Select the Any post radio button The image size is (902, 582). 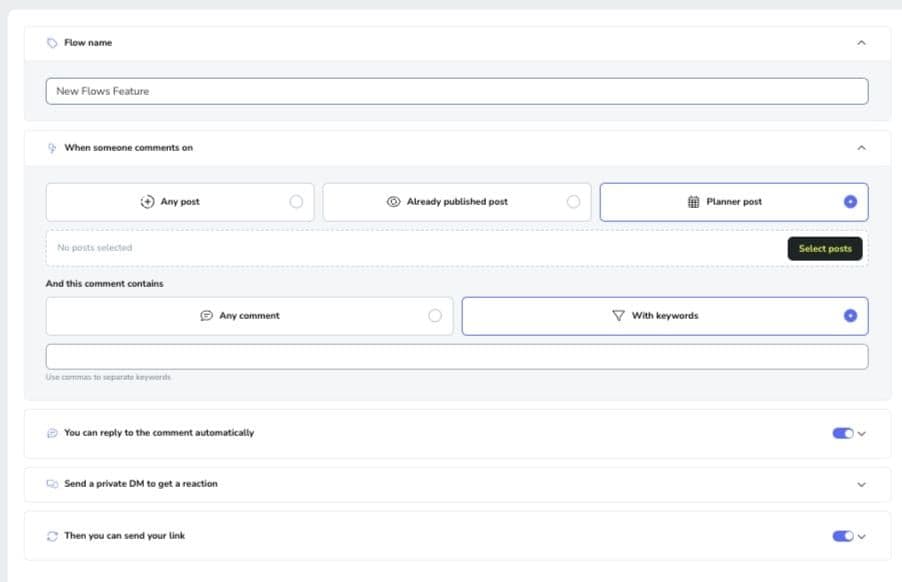tap(296, 202)
